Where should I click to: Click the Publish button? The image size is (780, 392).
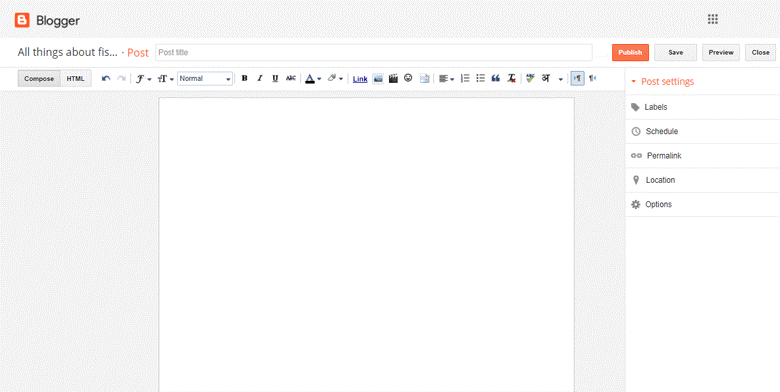630,52
